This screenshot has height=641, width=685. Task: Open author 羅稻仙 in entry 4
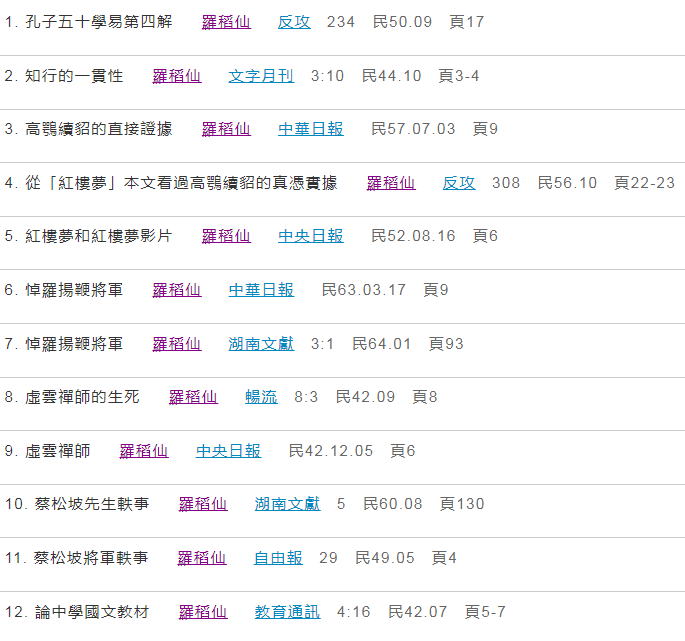pyautogui.click(x=390, y=183)
